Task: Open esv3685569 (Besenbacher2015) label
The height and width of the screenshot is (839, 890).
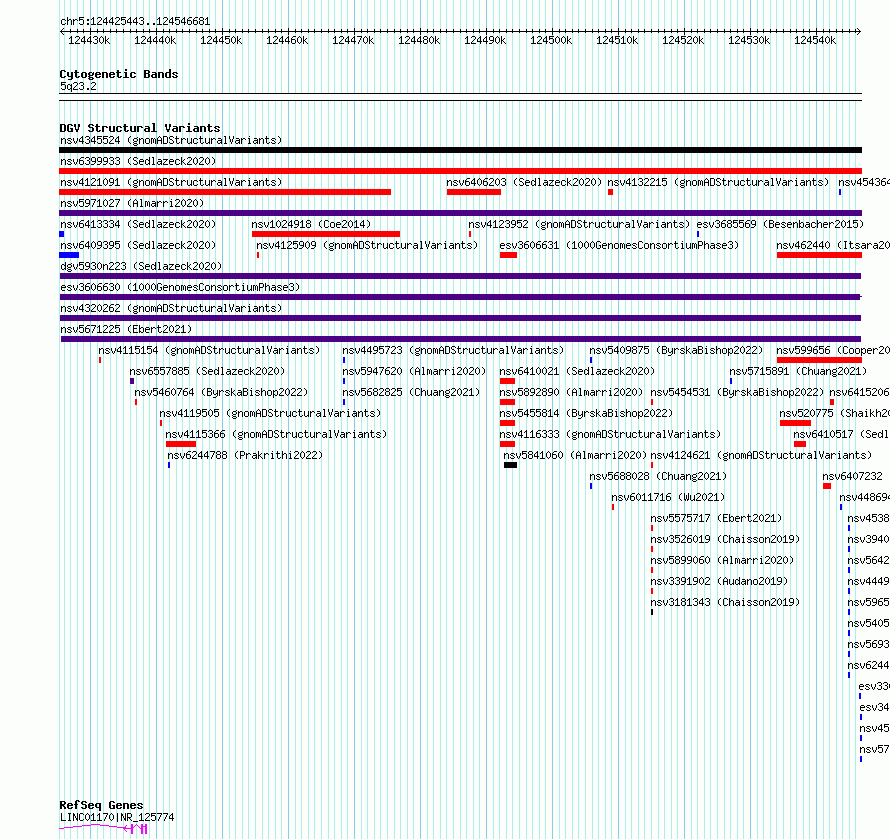Action: pos(780,224)
